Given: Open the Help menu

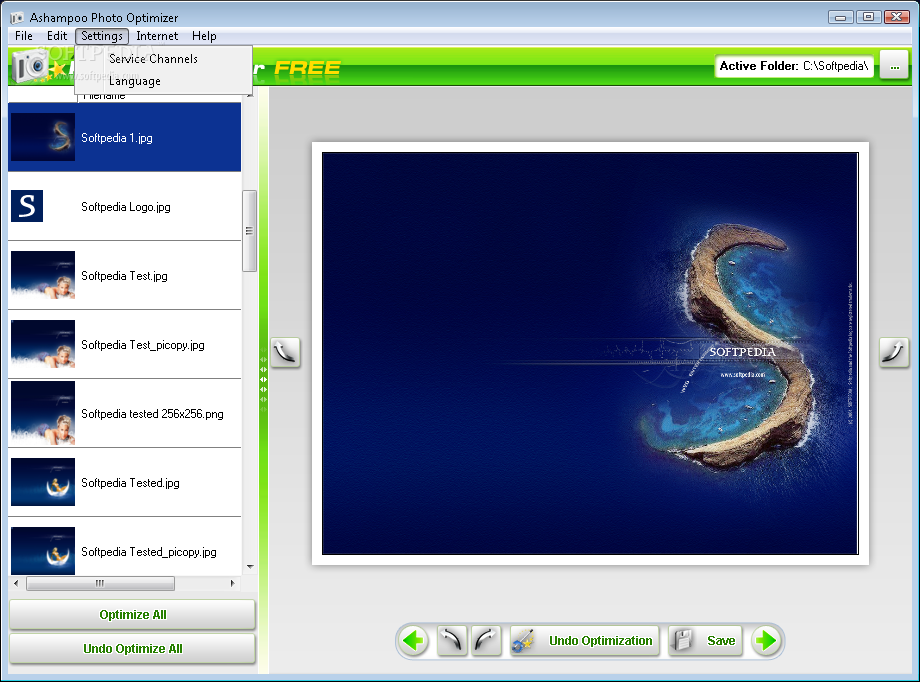Looking at the screenshot, I should 204,36.
